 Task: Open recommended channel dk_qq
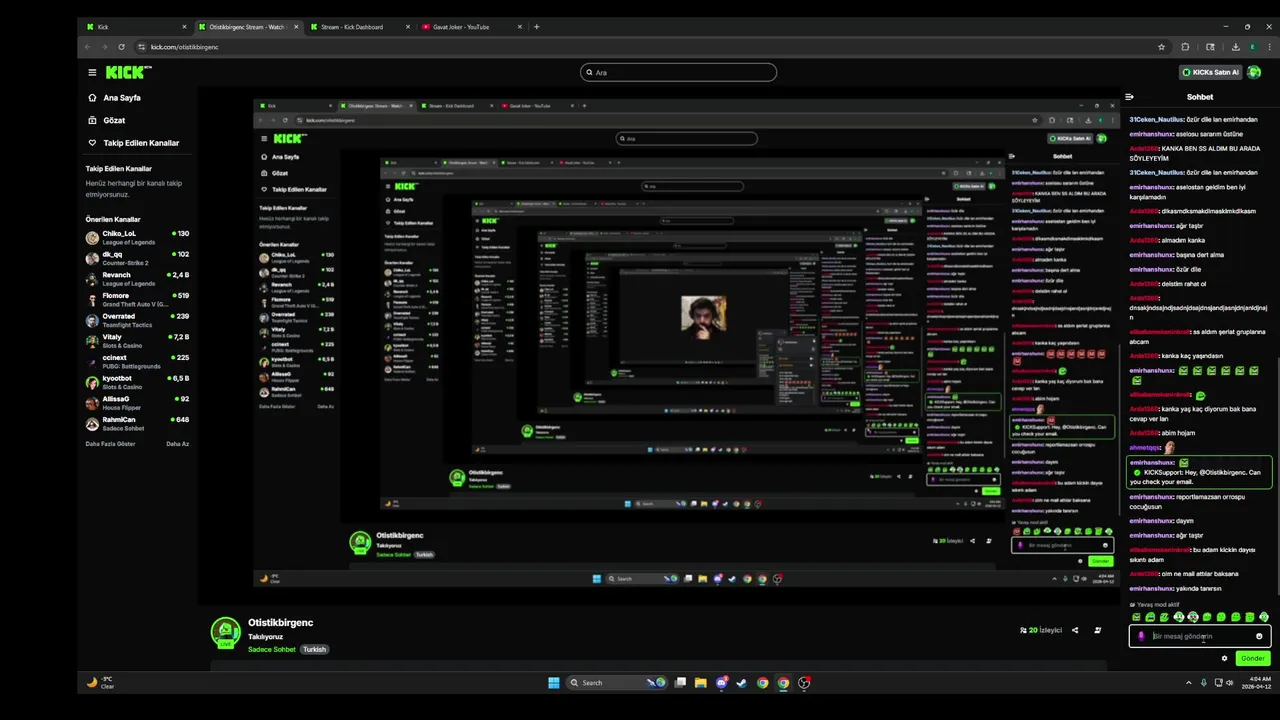click(x=138, y=259)
